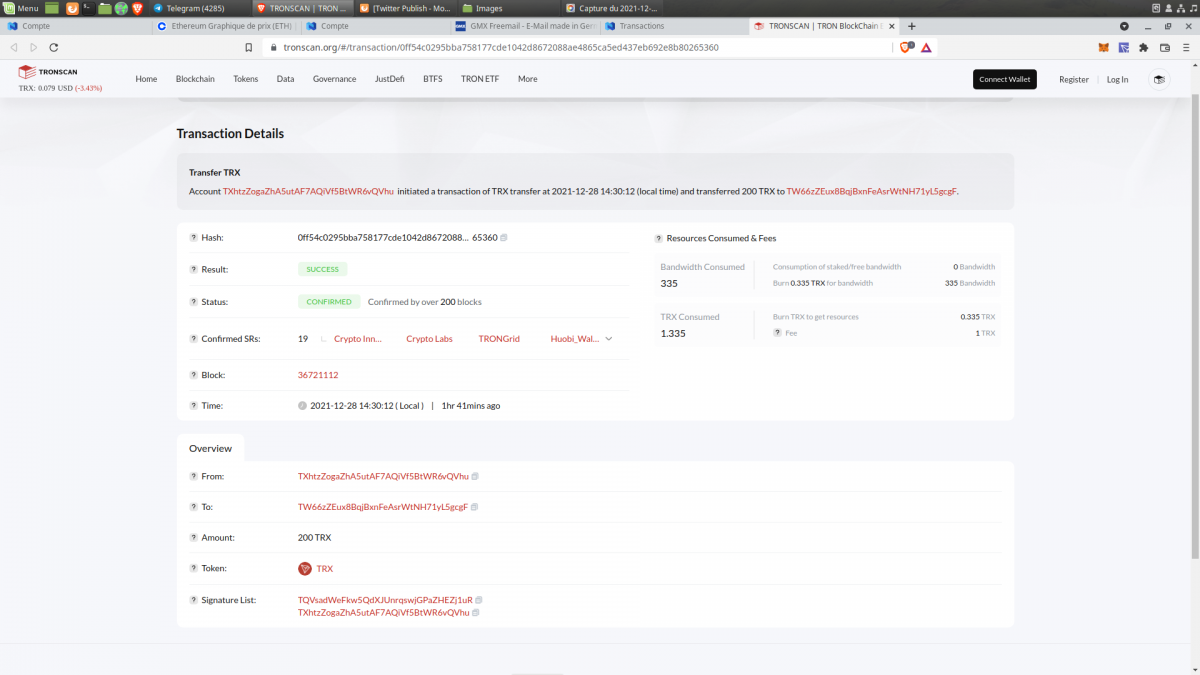Open the Blockchain navigation menu
Image resolution: width=1200 pixels, height=675 pixels.
(x=194, y=79)
